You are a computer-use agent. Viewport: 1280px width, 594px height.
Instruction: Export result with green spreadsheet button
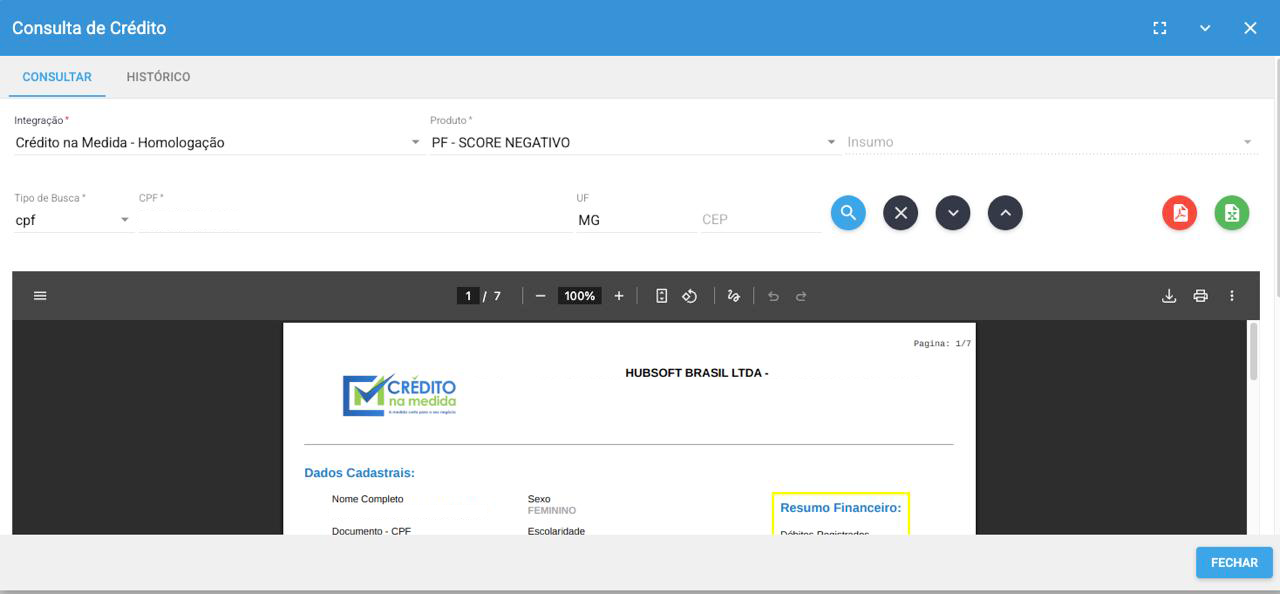point(1232,213)
